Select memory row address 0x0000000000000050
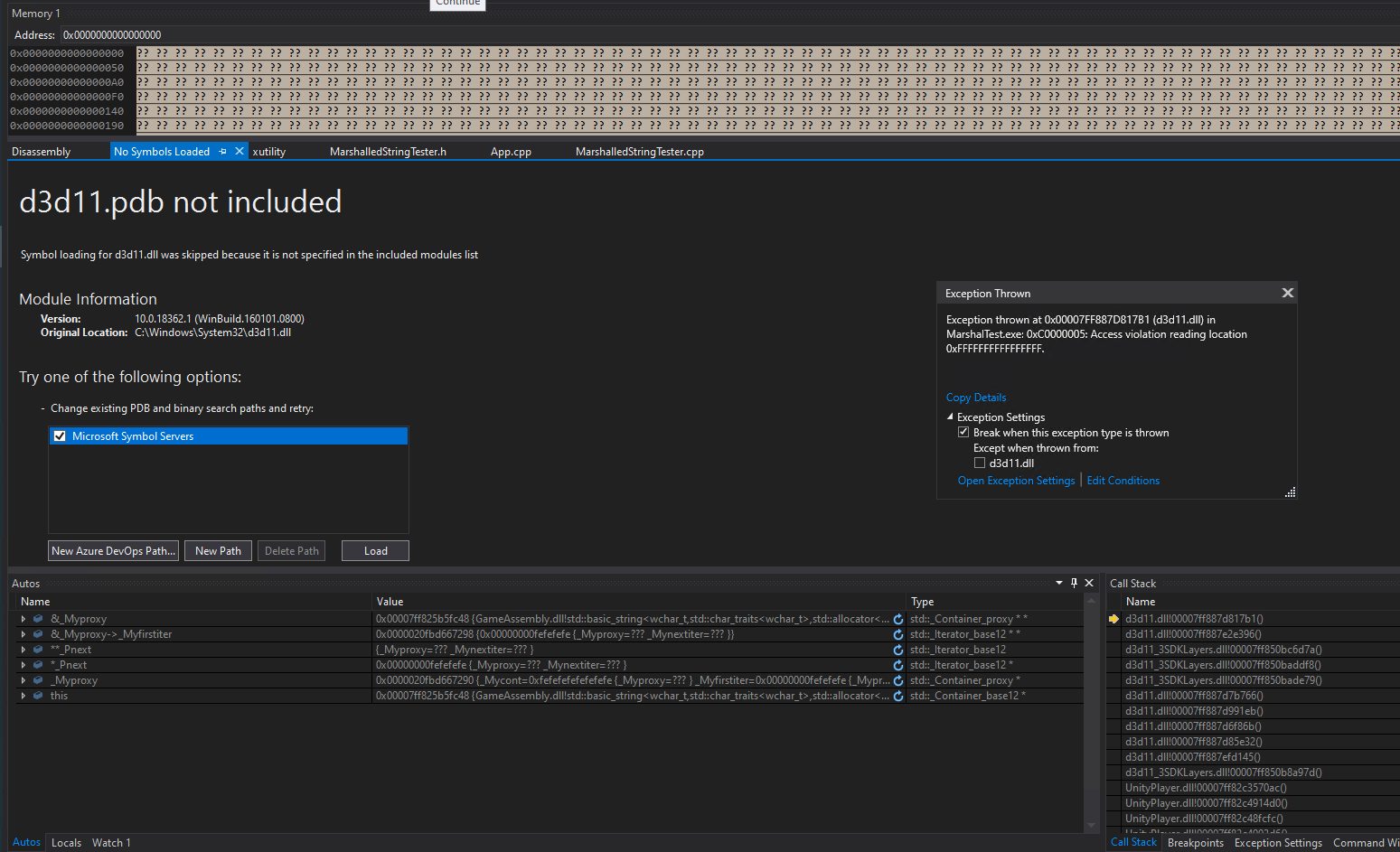The width and height of the screenshot is (1400, 852). [x=67, y=68]
